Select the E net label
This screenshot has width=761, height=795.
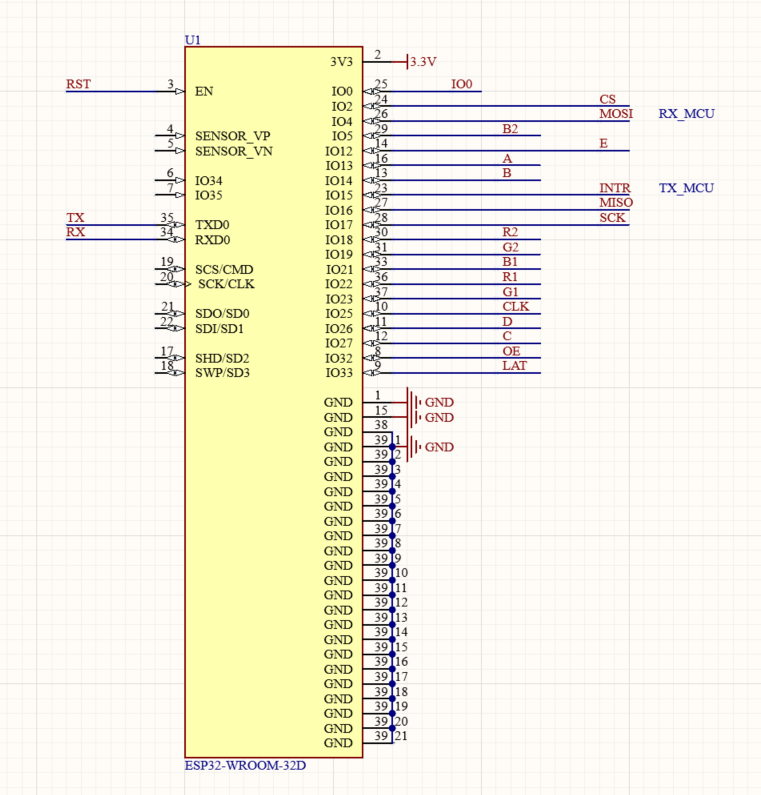[603, 143]
